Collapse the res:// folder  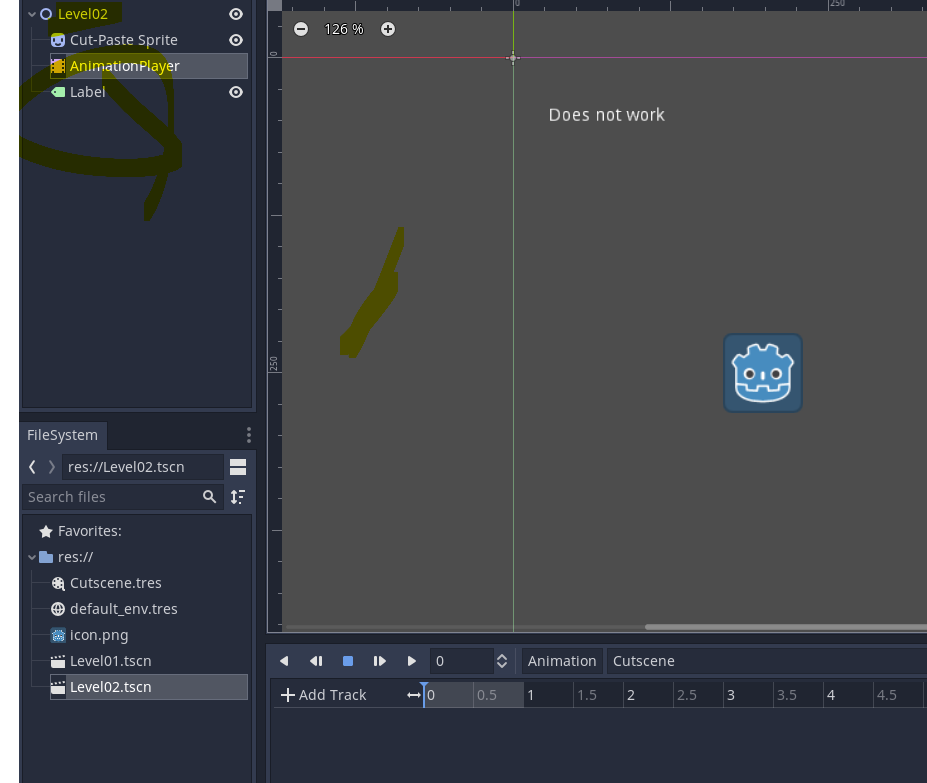pos(31,557)
